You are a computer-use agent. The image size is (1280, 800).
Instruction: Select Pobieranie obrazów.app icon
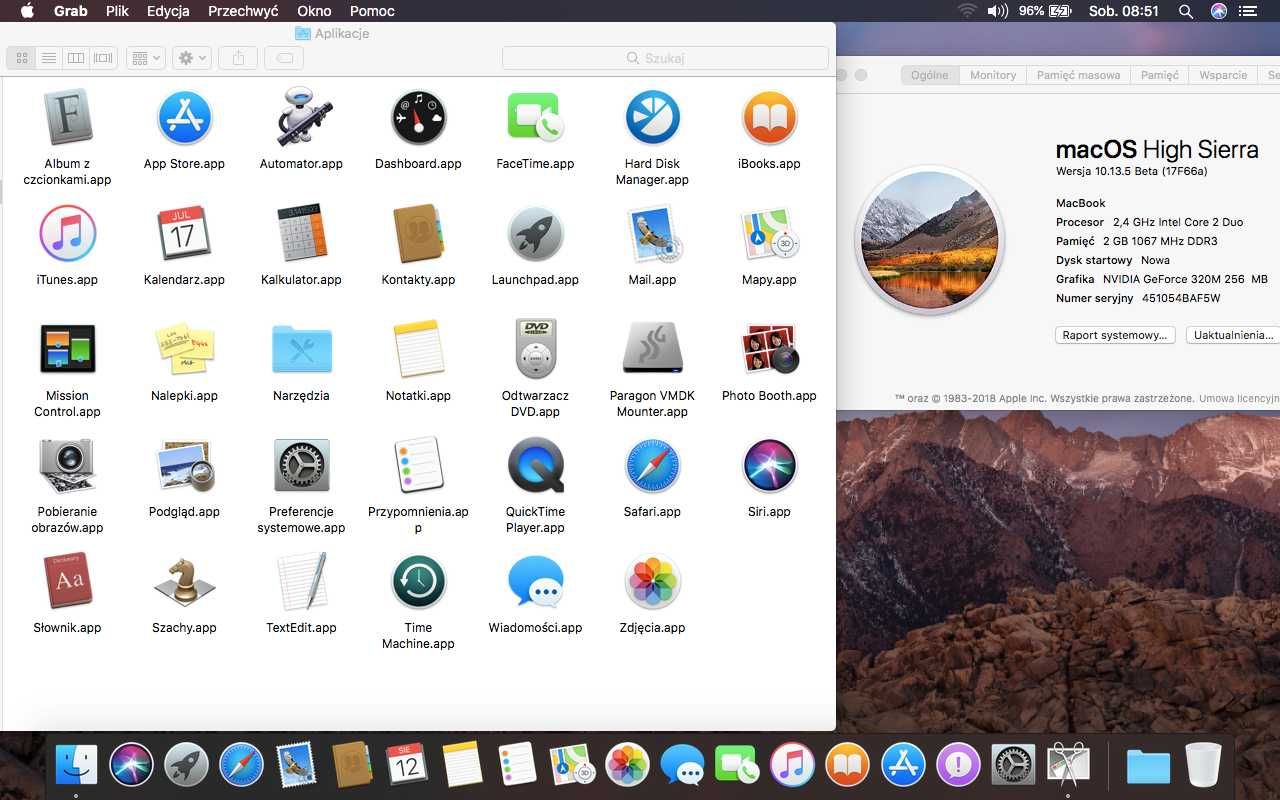click(x=67, y=465)
